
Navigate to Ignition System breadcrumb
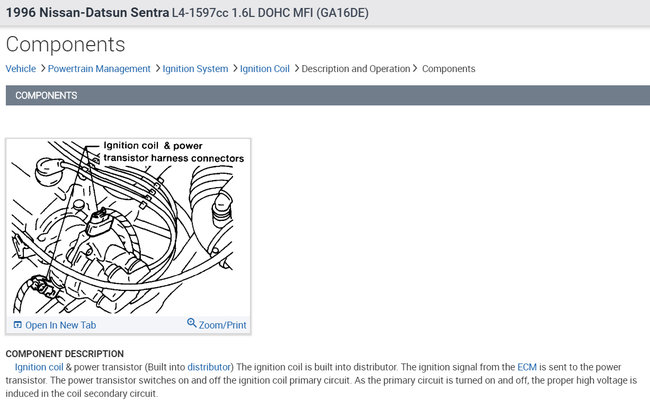pos(195,69)
